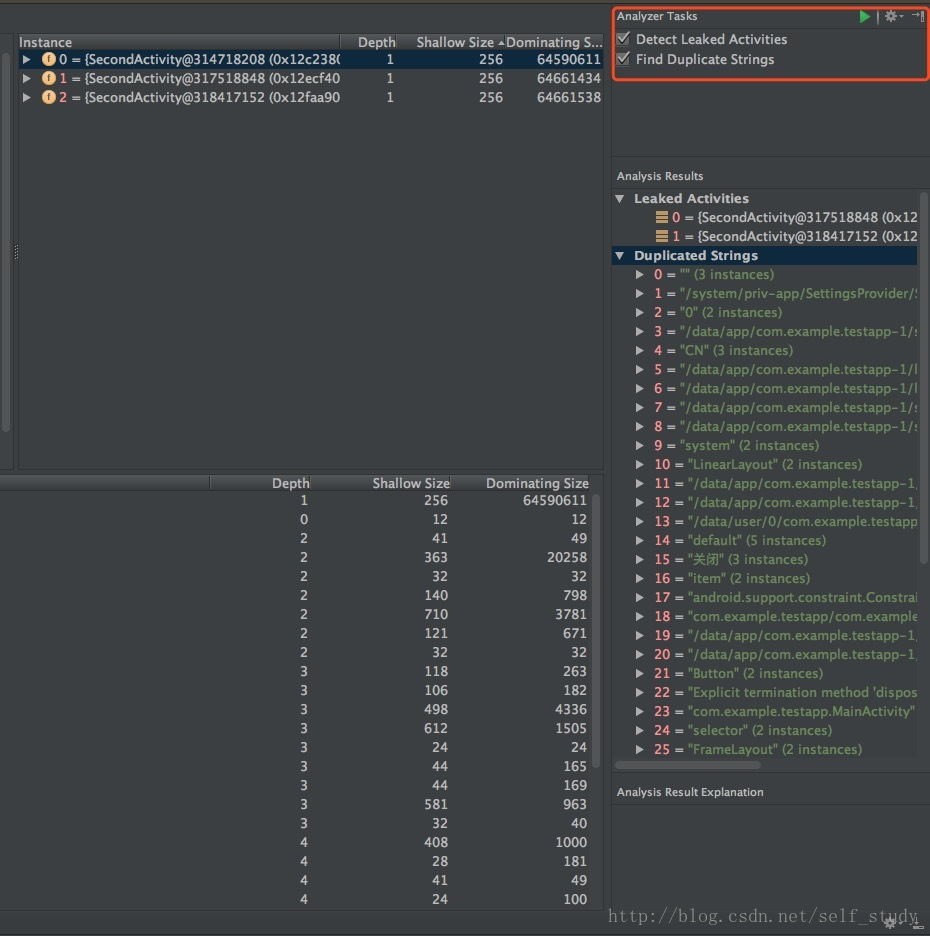Image resolution: width=930 pixels, height=936 pixels.
Task: Toggle Find Duplicate Strings checkbox
Action: point(623,59)
